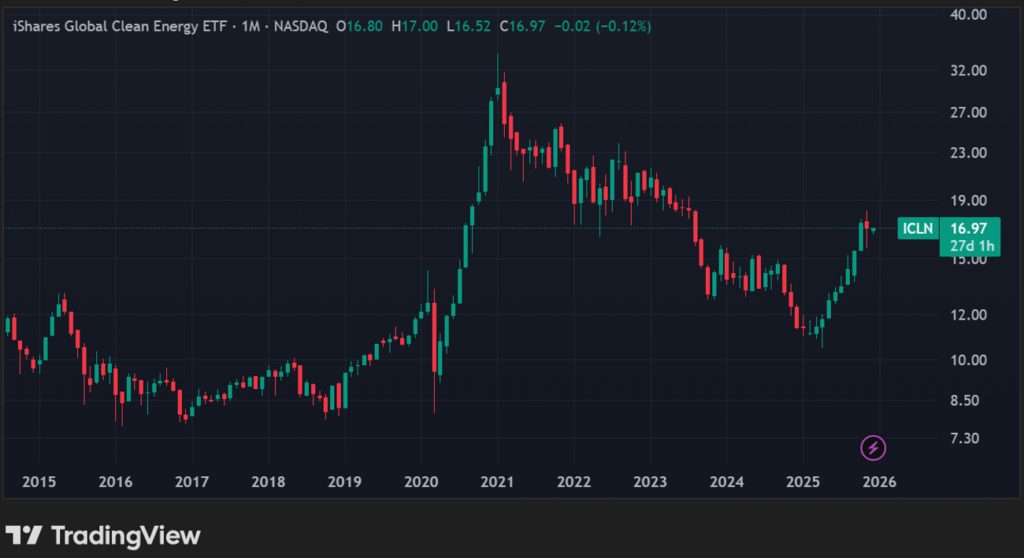Click the 8.50 price scale label
The height and width of the screenshot is (558, 1024).
coord(965,401)
